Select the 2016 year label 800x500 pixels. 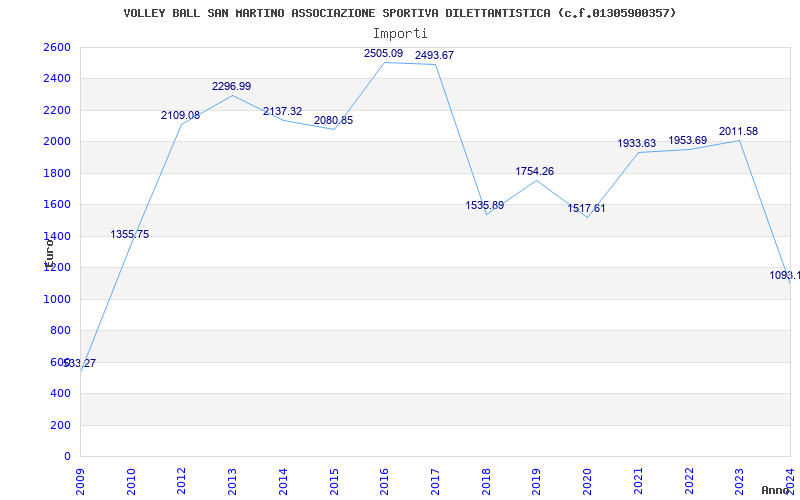pos(385,482)
